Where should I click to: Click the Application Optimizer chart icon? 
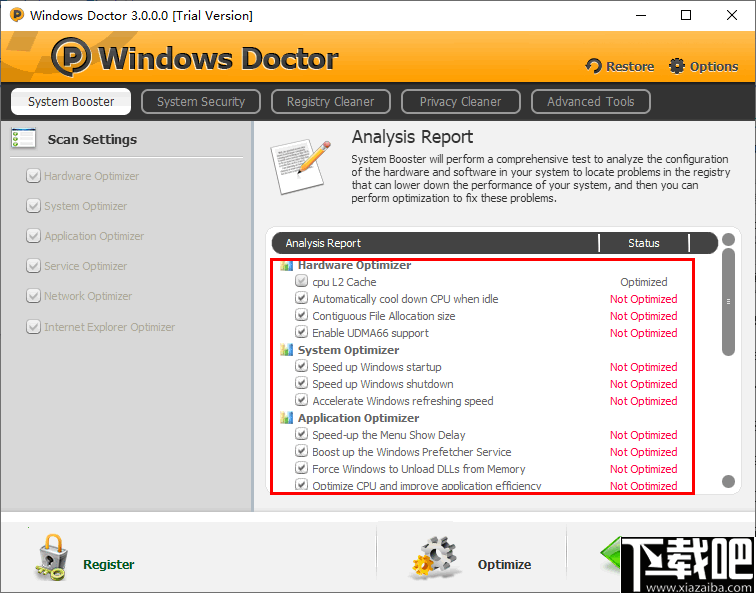(x=287, y=418)
